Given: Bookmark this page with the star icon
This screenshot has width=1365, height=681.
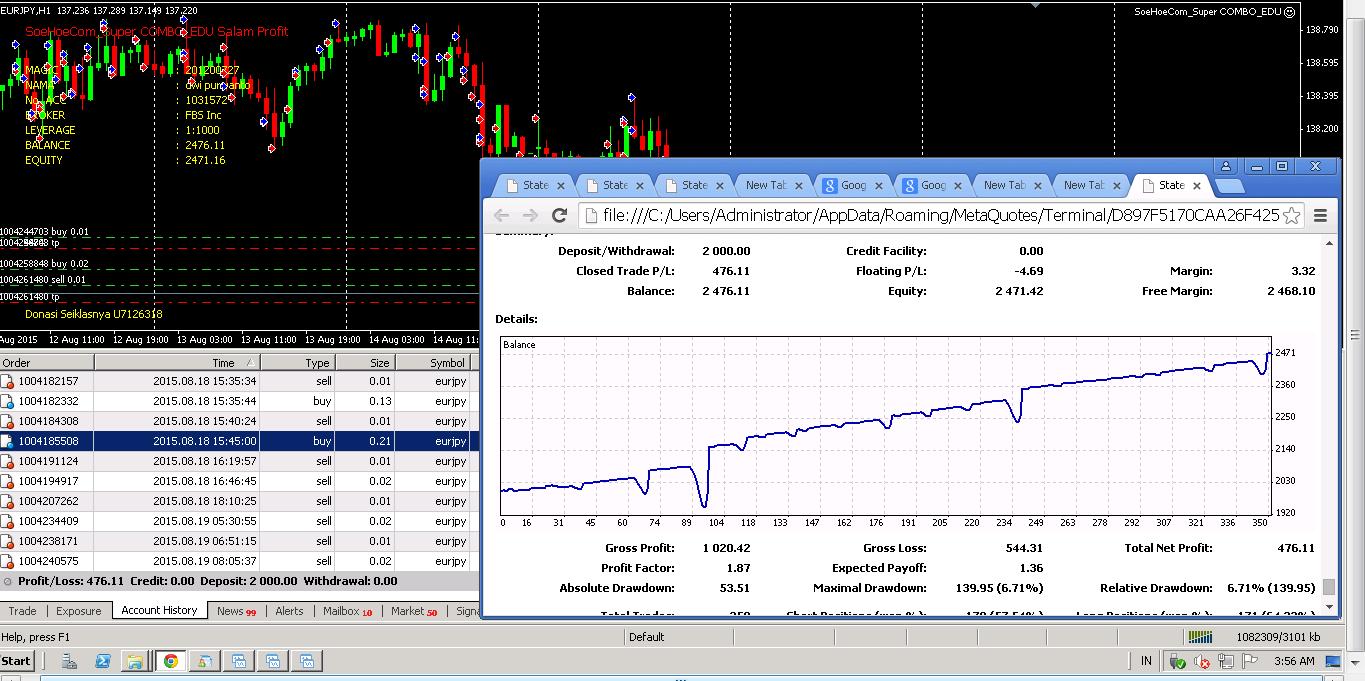Looking at the screenshot, I should click(1291, 215).
